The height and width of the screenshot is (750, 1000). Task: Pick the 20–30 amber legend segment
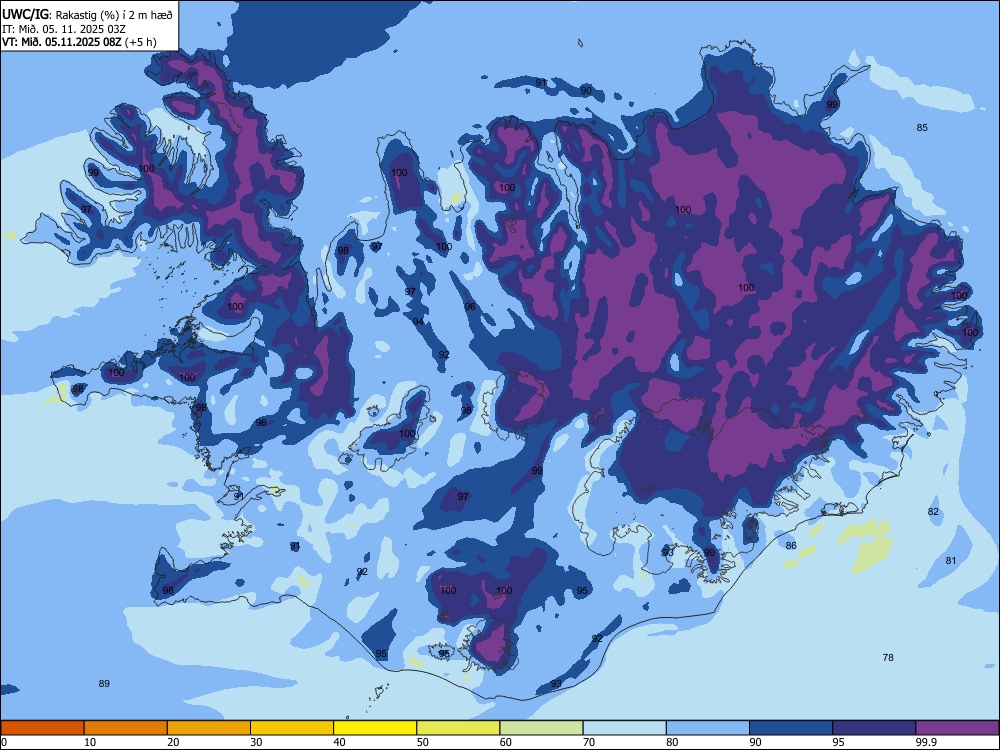pyautogui.click(x=209, y=728)
